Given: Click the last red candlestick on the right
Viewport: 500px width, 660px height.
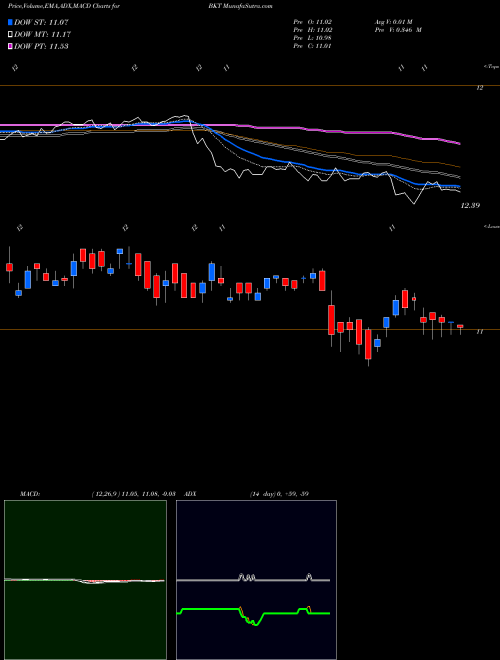Looking at the screenshot, I should pyautogui.click(x=460, y=327).
